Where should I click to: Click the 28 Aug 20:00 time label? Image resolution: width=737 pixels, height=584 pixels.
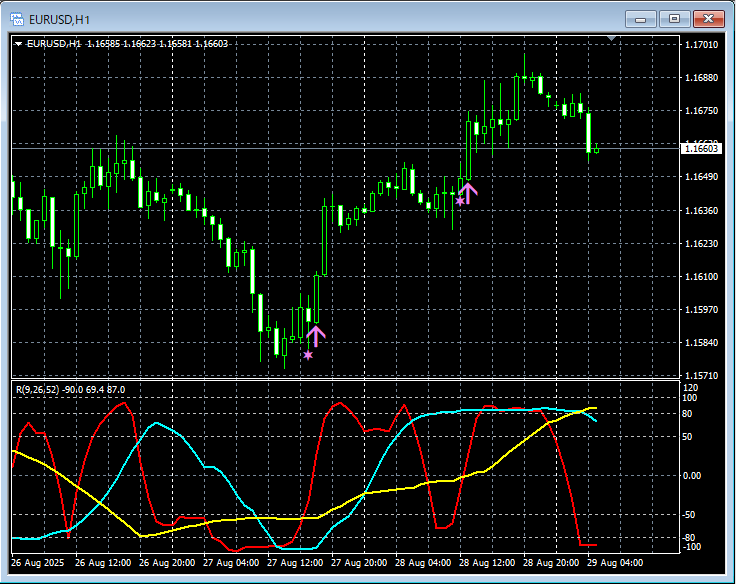coord(551,562)
